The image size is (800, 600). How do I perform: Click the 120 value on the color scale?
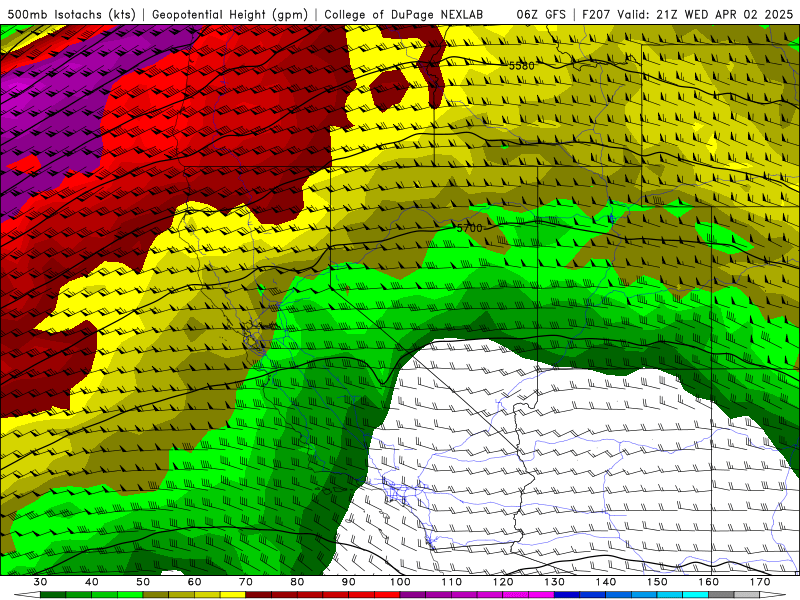pyautogui.click(x=503, y=582)
